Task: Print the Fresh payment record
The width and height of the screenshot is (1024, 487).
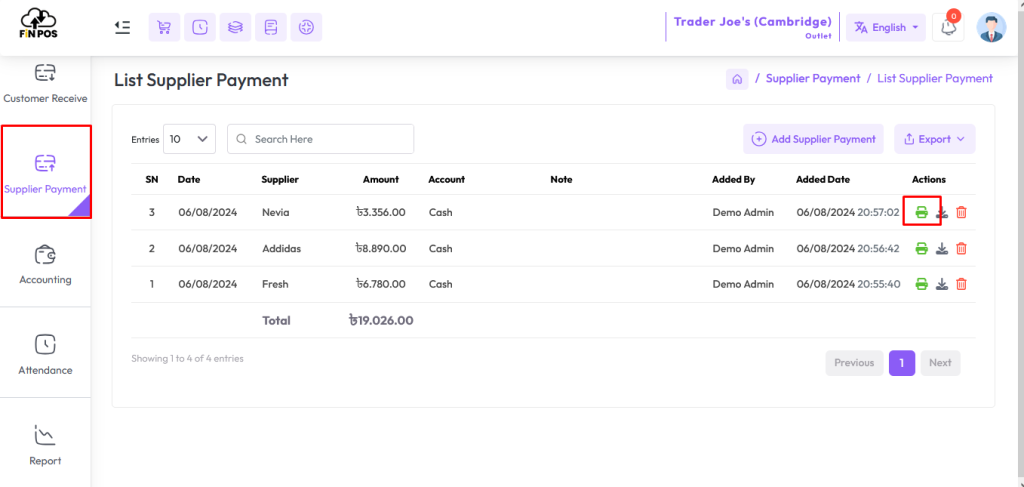Action: pos(921,284)
